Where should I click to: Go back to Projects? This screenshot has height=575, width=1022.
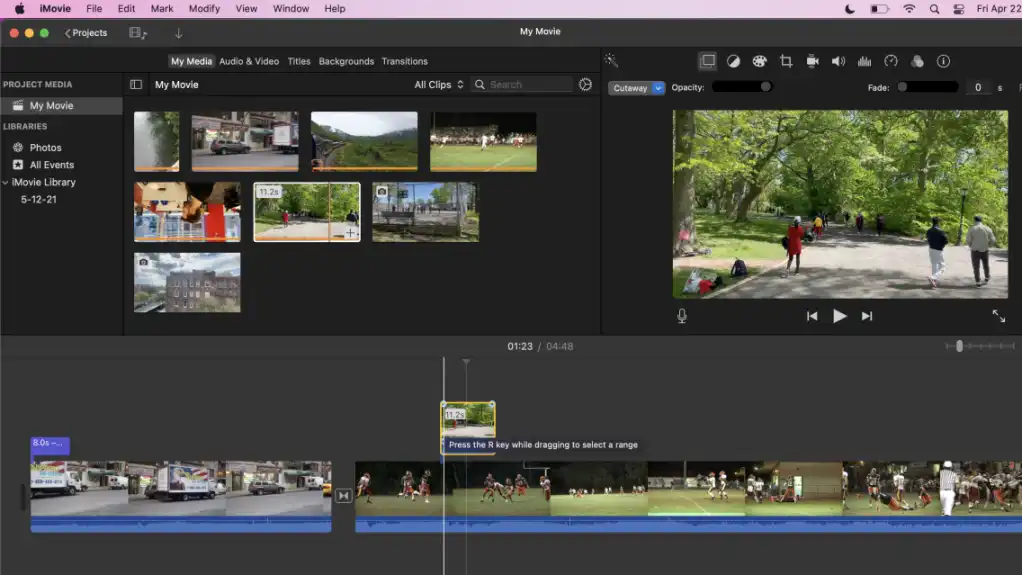tap(86, 33)
